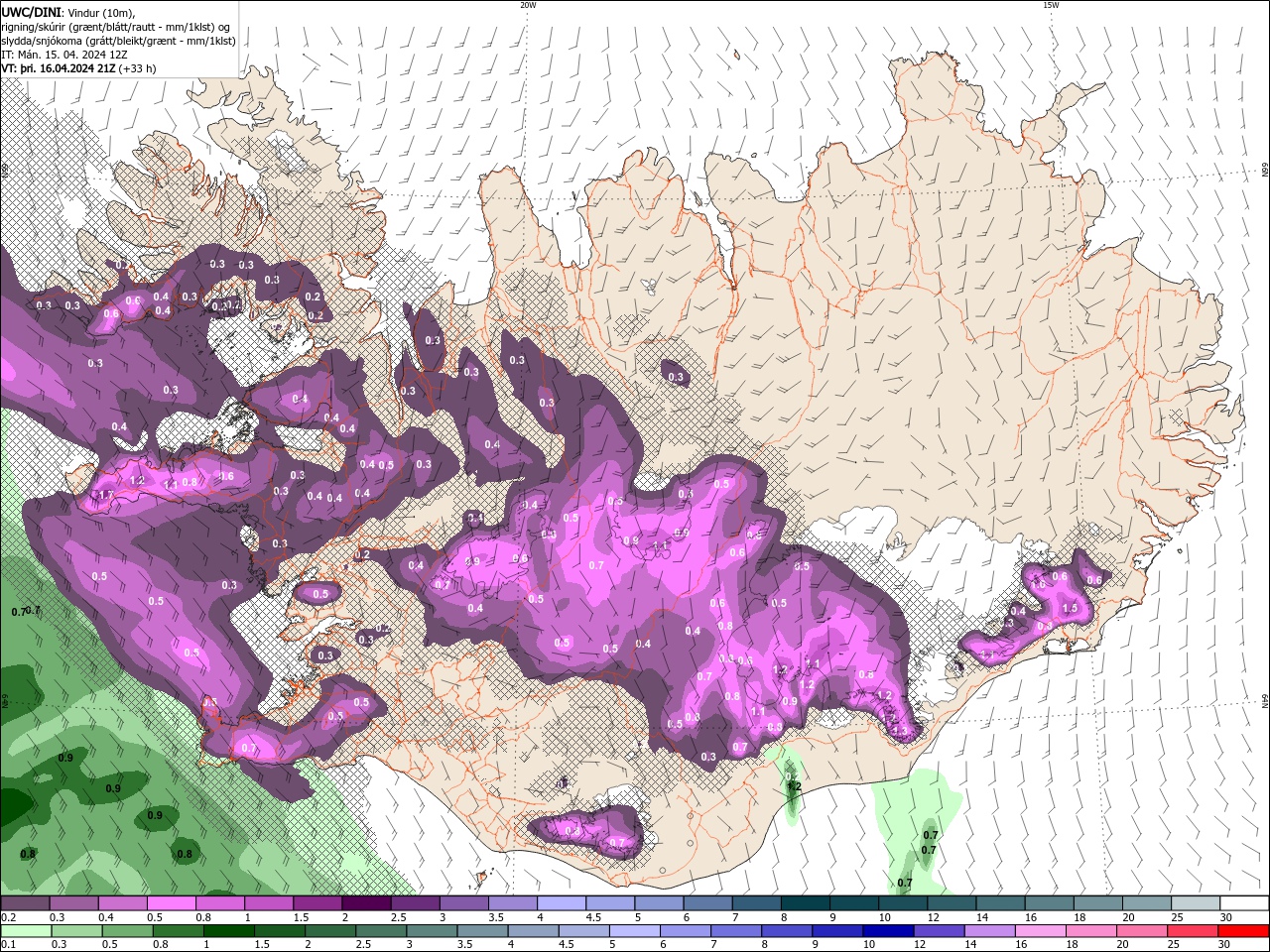The height and width of the screenshot is (952, 1270).
Task: Click the 'slydda/snjókoma (grátt/bleikt/grænt - mm/1klst)' line
Action: pyautogui.click(x=118, y=41)
